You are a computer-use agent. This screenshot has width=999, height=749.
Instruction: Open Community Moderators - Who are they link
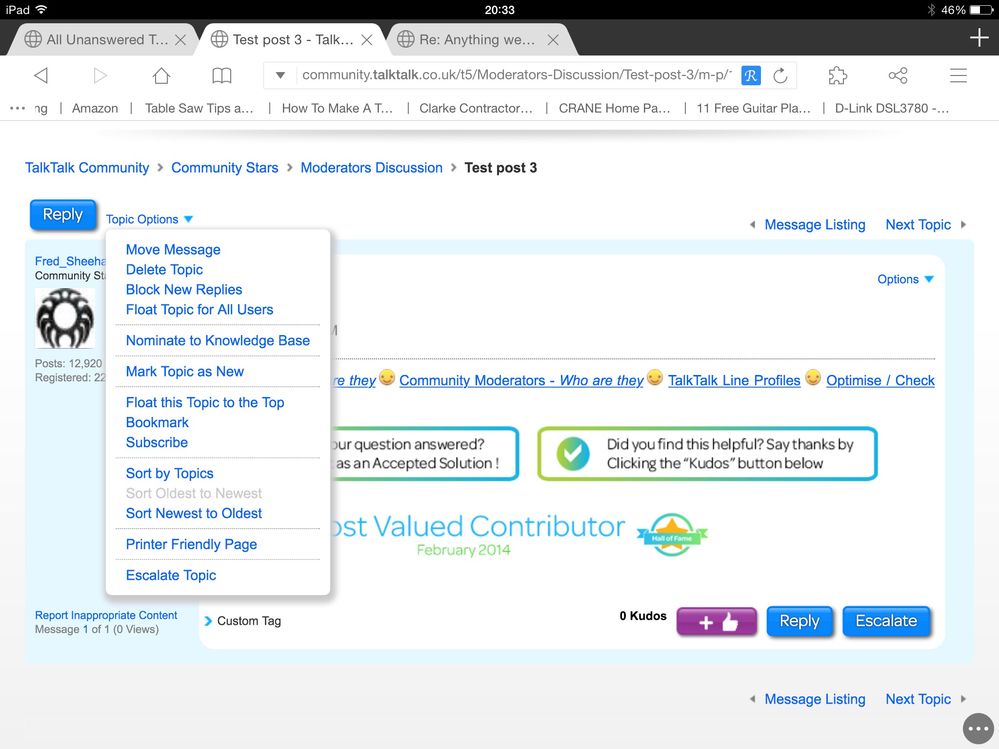pos(521,380)
